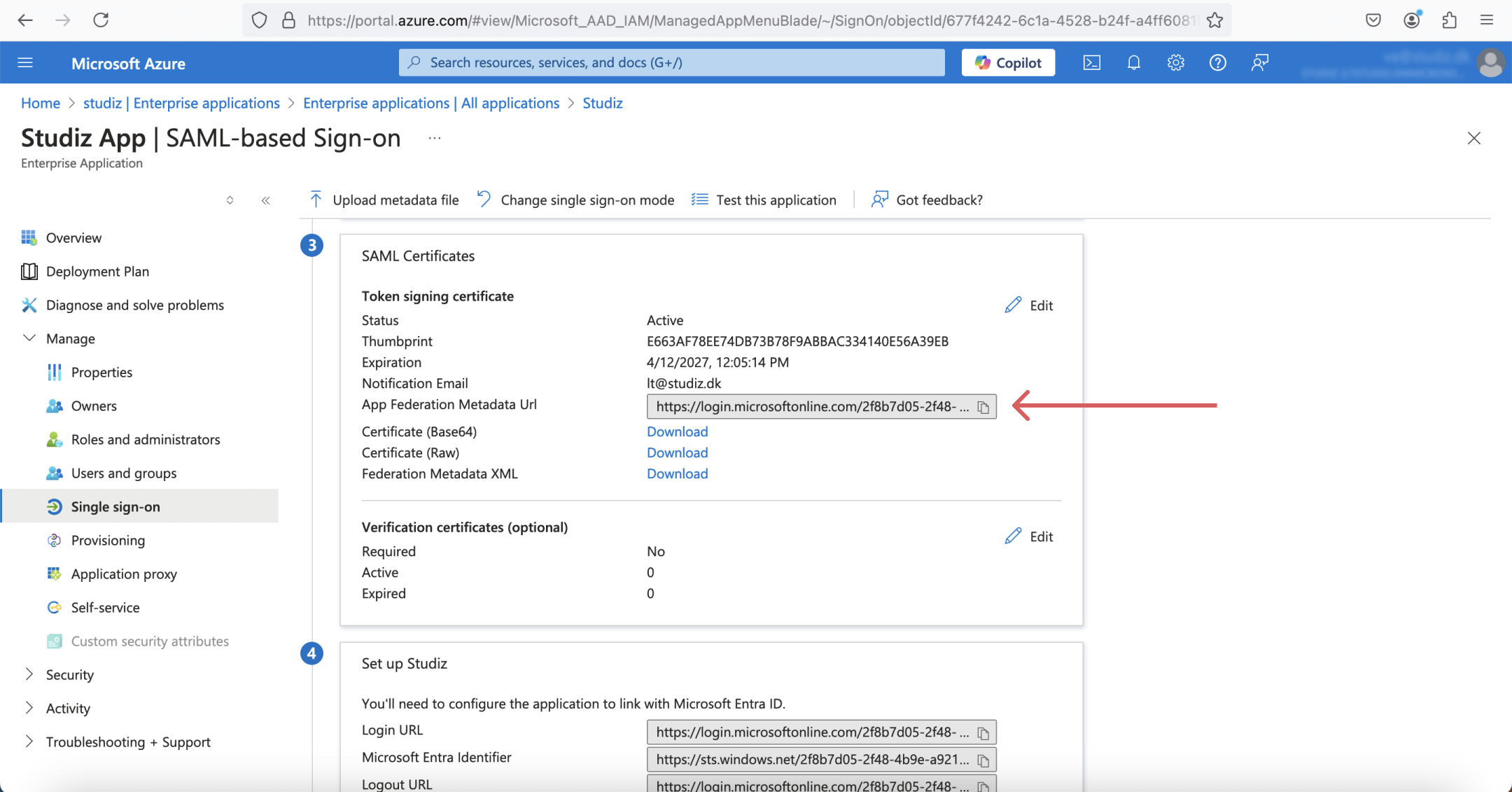1512x792 pixels.
Task: Click the Azure search resources box
Action: (x=671, y=63)
